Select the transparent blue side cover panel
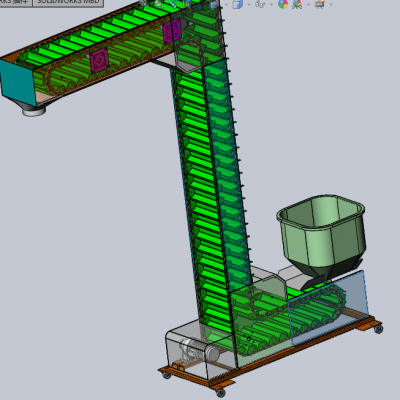Image resolution: width=400 pixels, height=400 pixels. tap(328, 307)
